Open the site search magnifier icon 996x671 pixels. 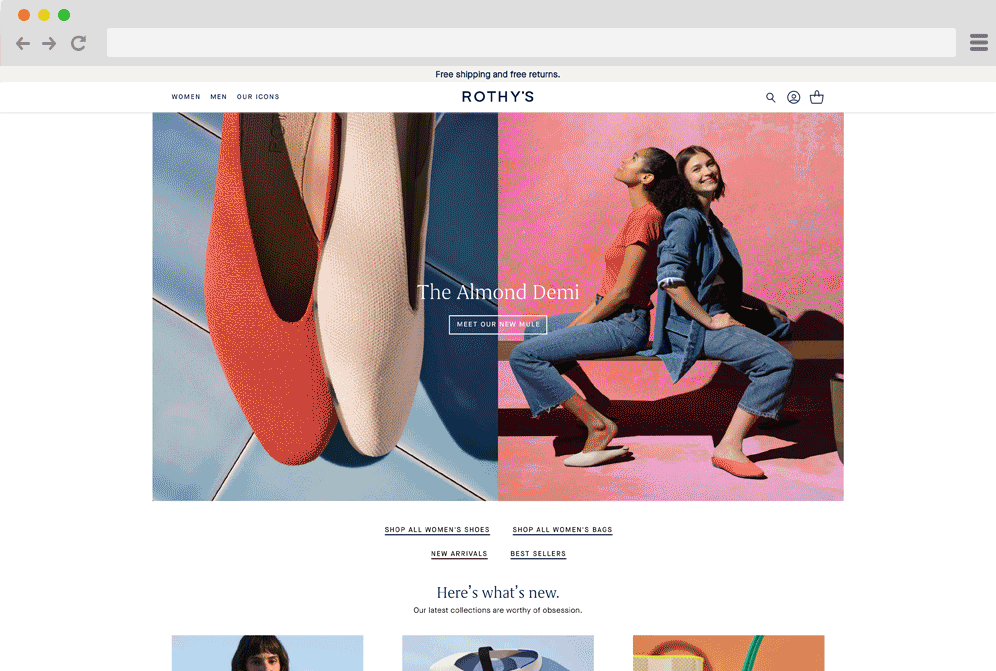point(770,98)
